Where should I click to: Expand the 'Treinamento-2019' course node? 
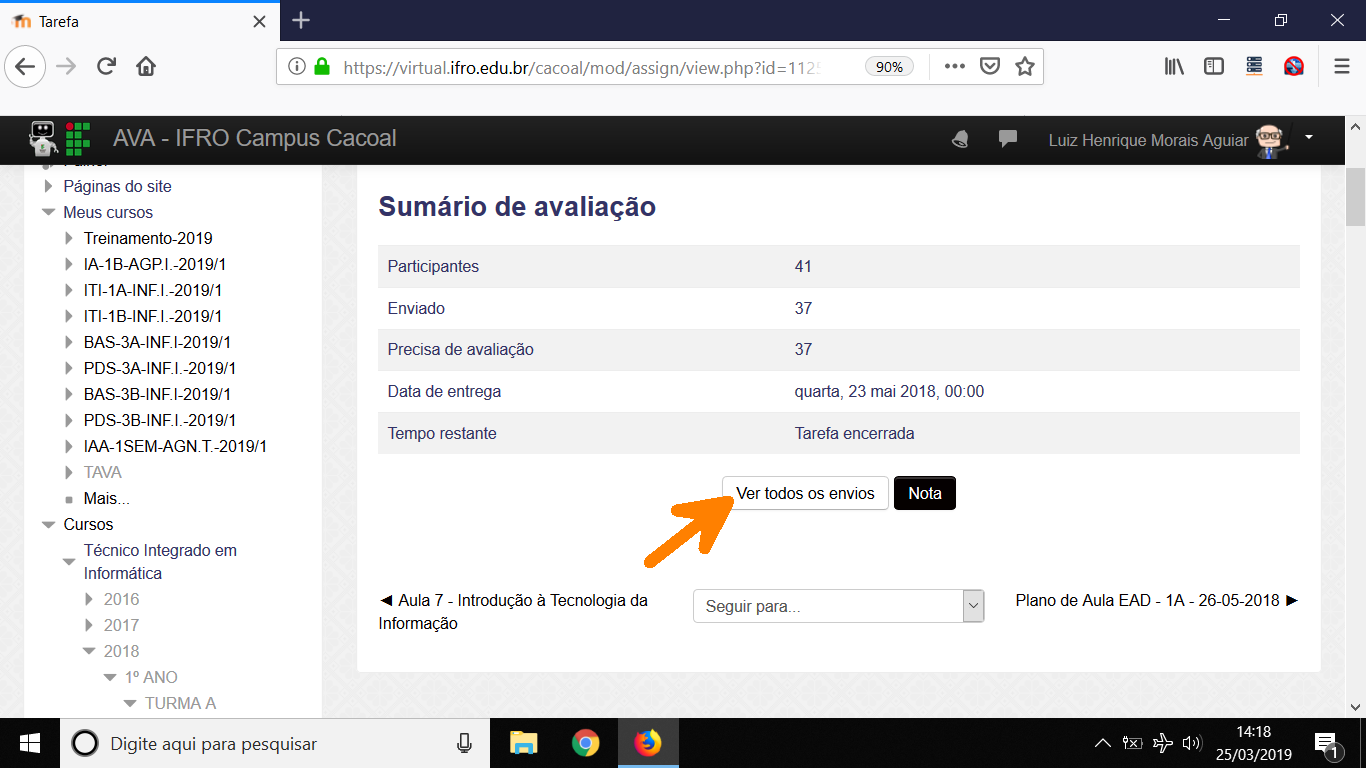(69, 238)
